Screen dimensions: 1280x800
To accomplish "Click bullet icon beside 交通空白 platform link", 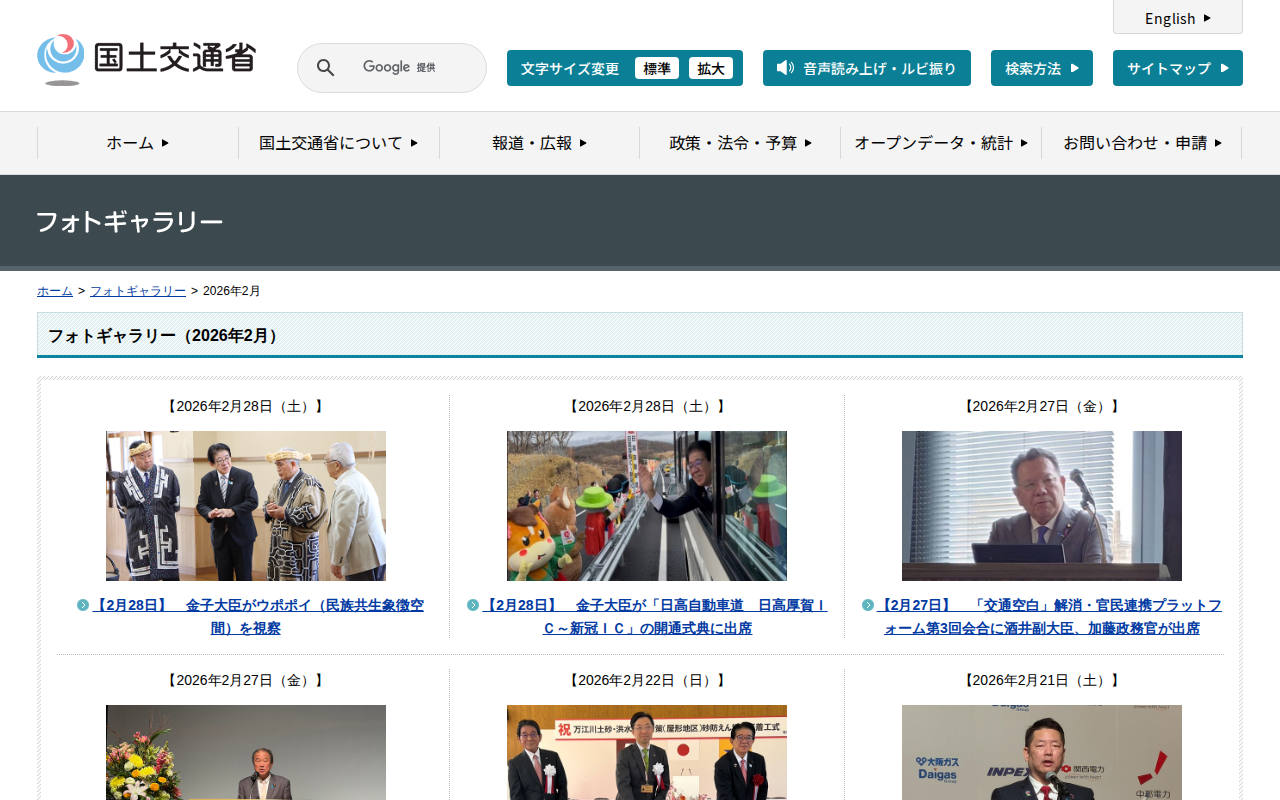I will [868, 605].
